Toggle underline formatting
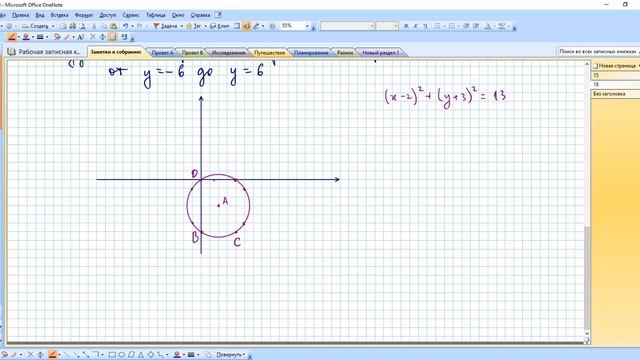Viewport: 640px width, 360px height. (425, 26)
